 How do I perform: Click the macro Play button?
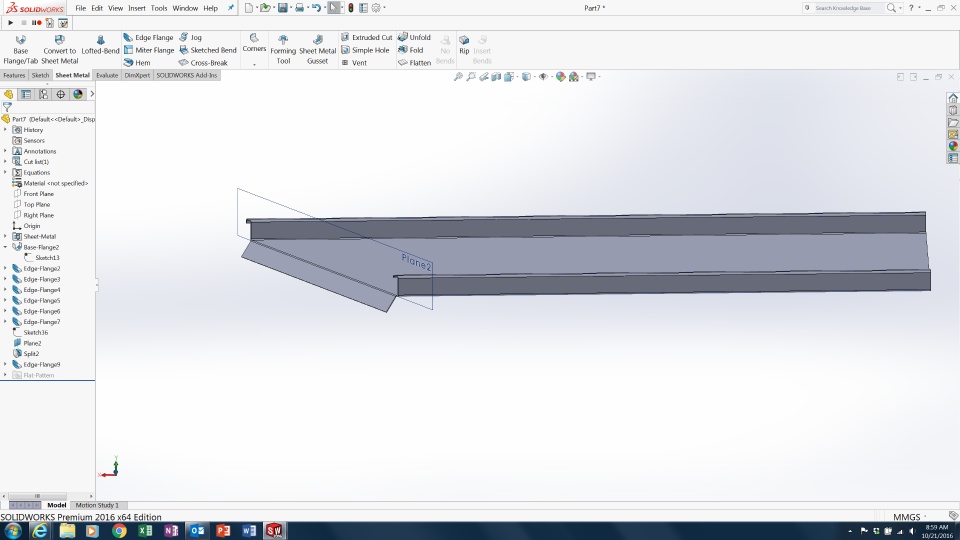[x=10, y=23]
